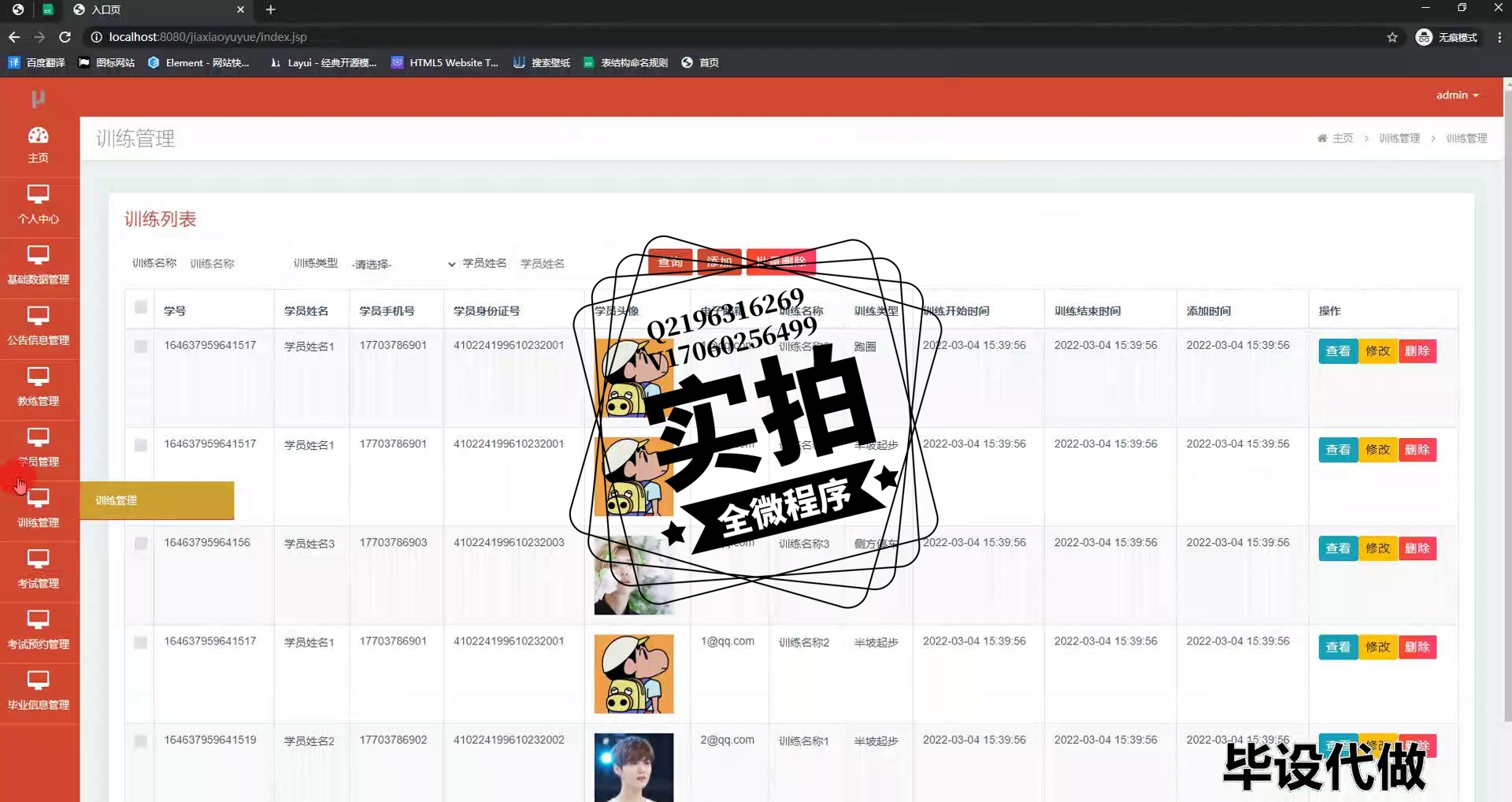
Task: Open 公告信息管理 sidebar item
Action: coord(39,328)
